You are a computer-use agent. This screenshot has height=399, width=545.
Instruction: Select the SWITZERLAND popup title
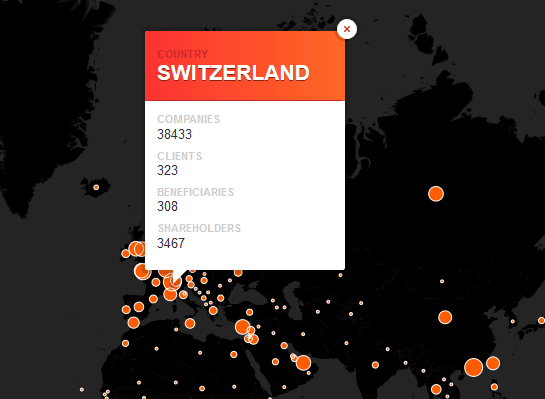tap(233, 73)
